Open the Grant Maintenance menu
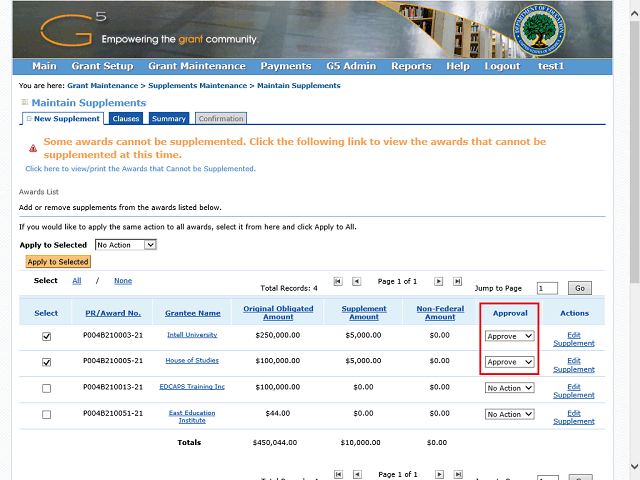The height and width of the screenshot is (480, 640). coord(196,66)
